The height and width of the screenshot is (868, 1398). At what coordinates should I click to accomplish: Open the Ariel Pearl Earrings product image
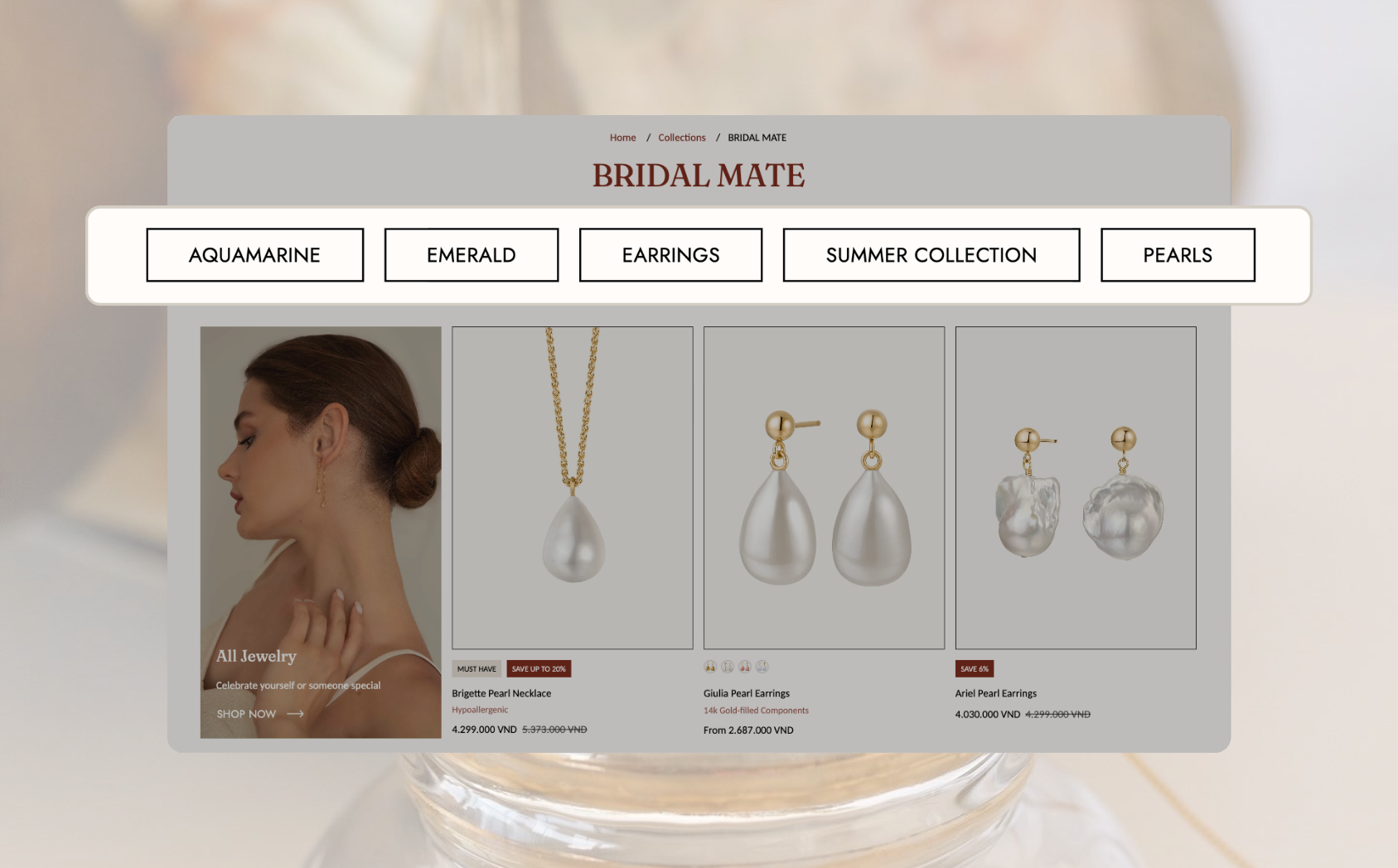1076,488
